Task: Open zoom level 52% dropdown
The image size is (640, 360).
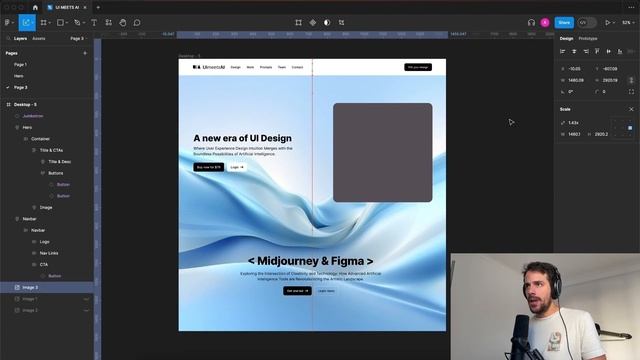Action: [628, 23]
